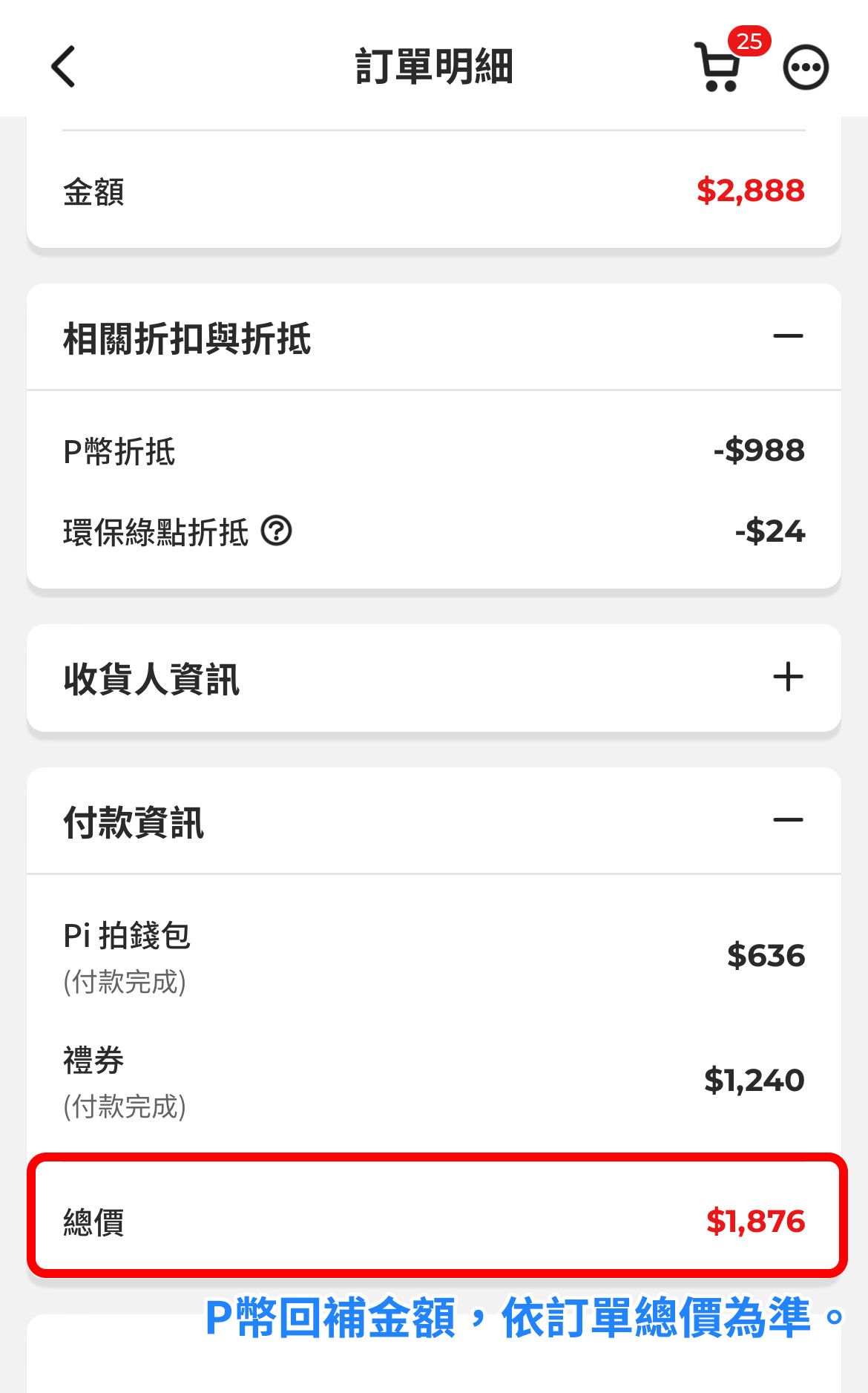The height and width of the screenshot is (1393, 868).
Task: Tap the $1,876 total price
Action: [755, 1221]
